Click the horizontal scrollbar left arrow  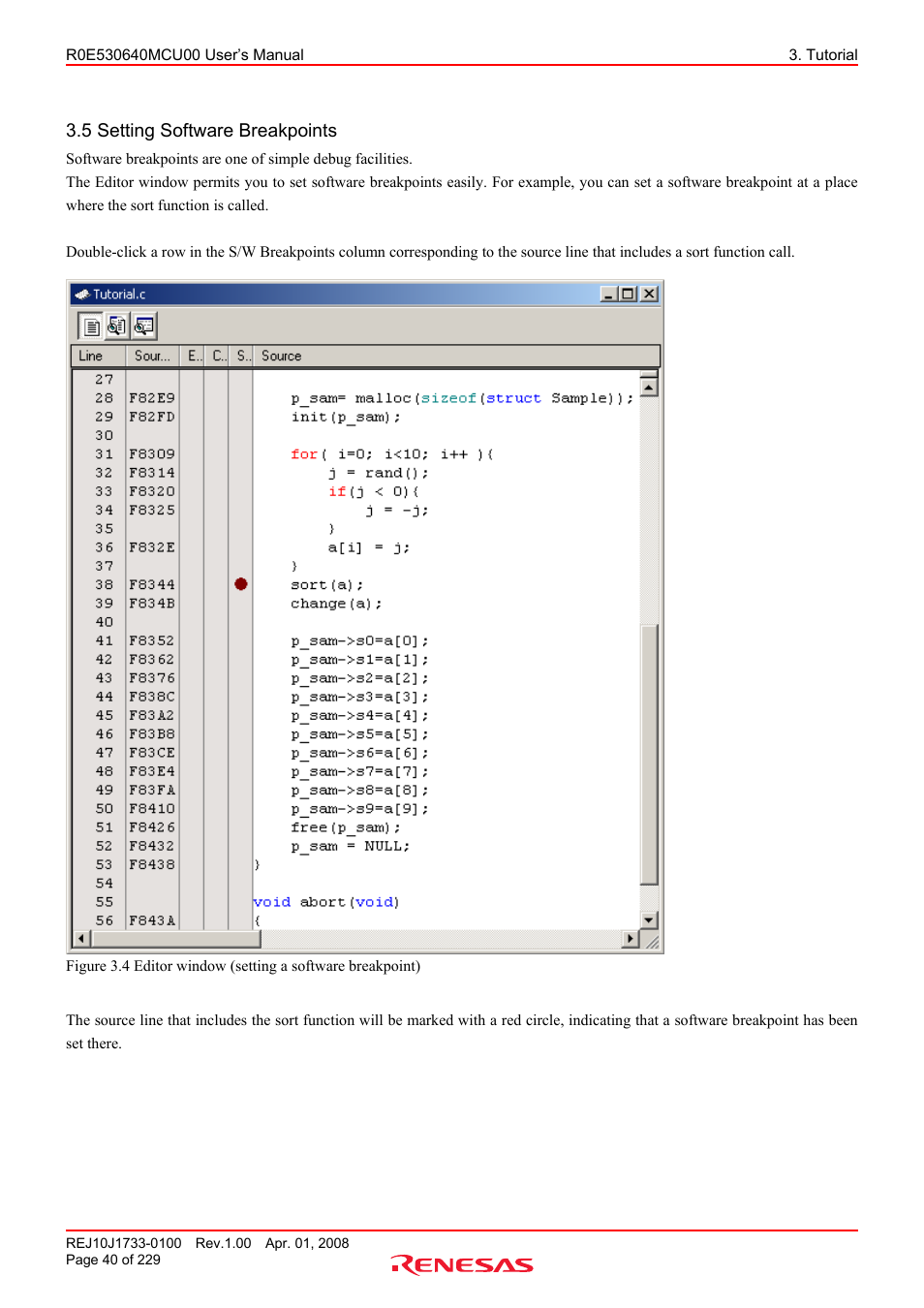81,939
